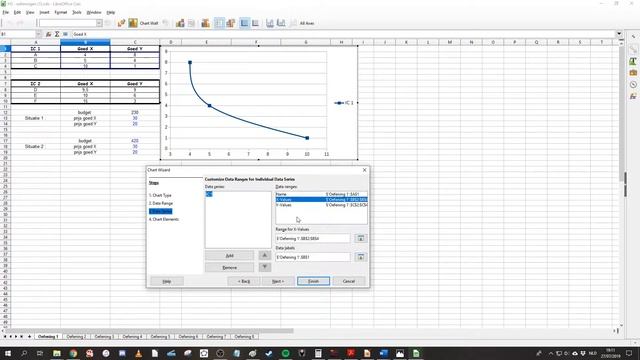Click the Sum sigma icon
The width and height of the screenshot is (640, 360).
coord(57,34)
